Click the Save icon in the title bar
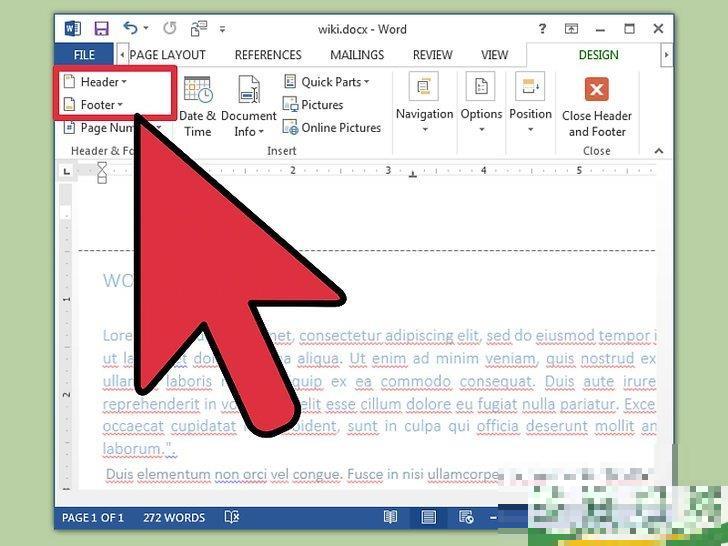 [x=101, y=29]
